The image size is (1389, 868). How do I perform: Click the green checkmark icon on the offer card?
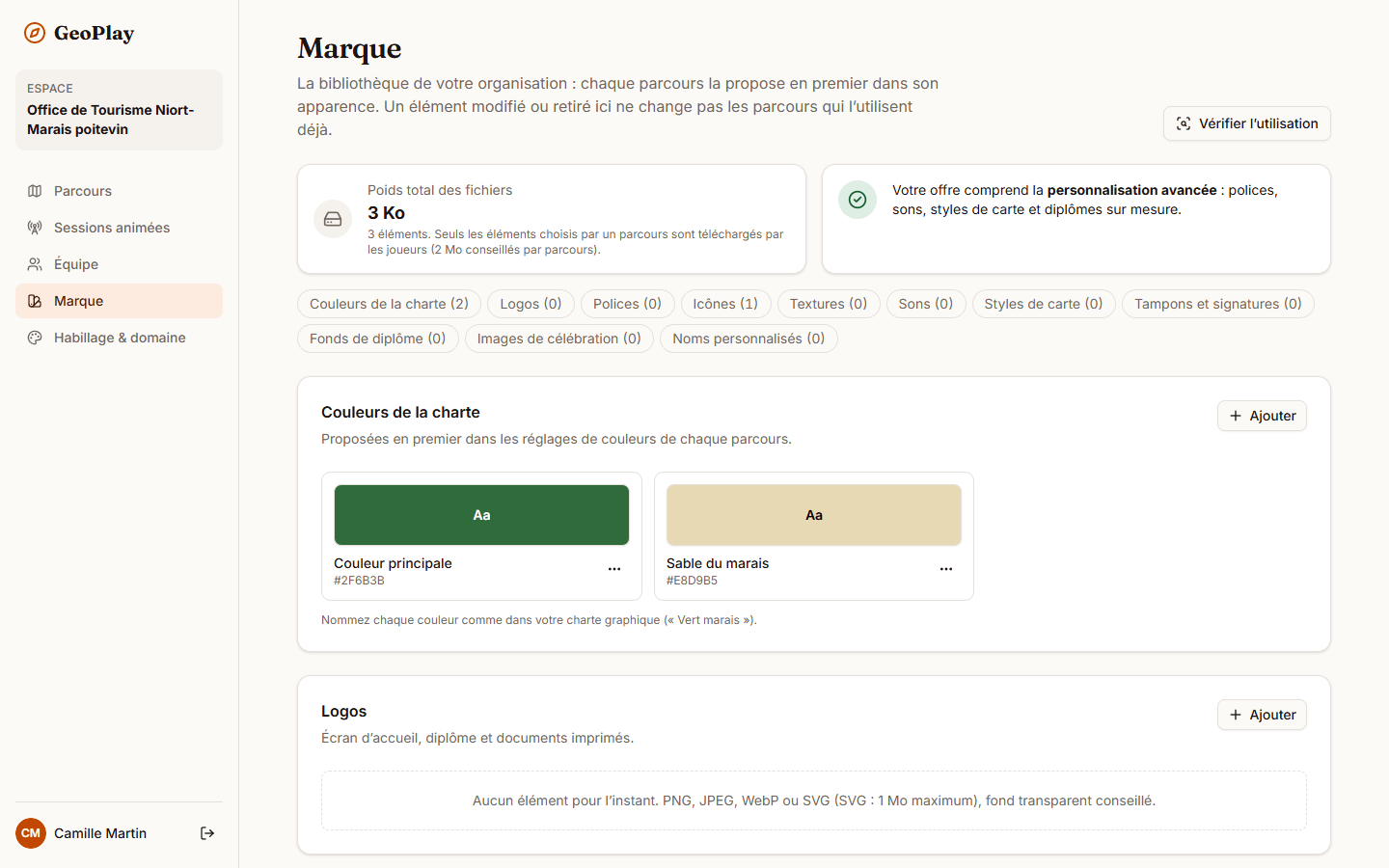tap(858, 200)
